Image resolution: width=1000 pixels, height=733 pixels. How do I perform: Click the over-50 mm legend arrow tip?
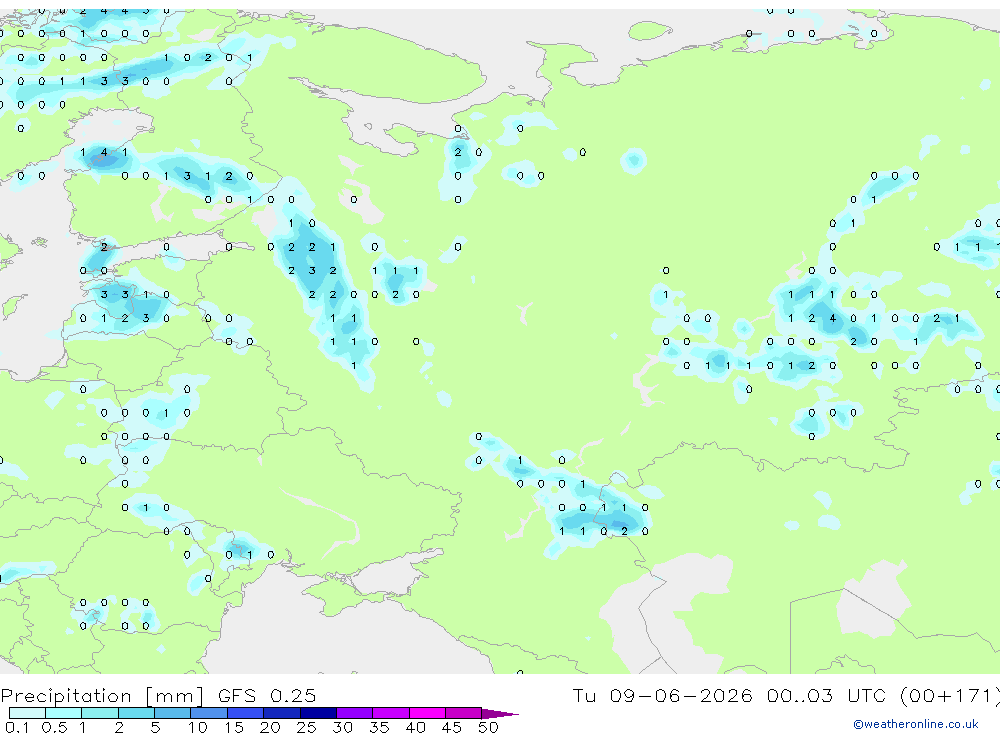(x=500, y=714)
